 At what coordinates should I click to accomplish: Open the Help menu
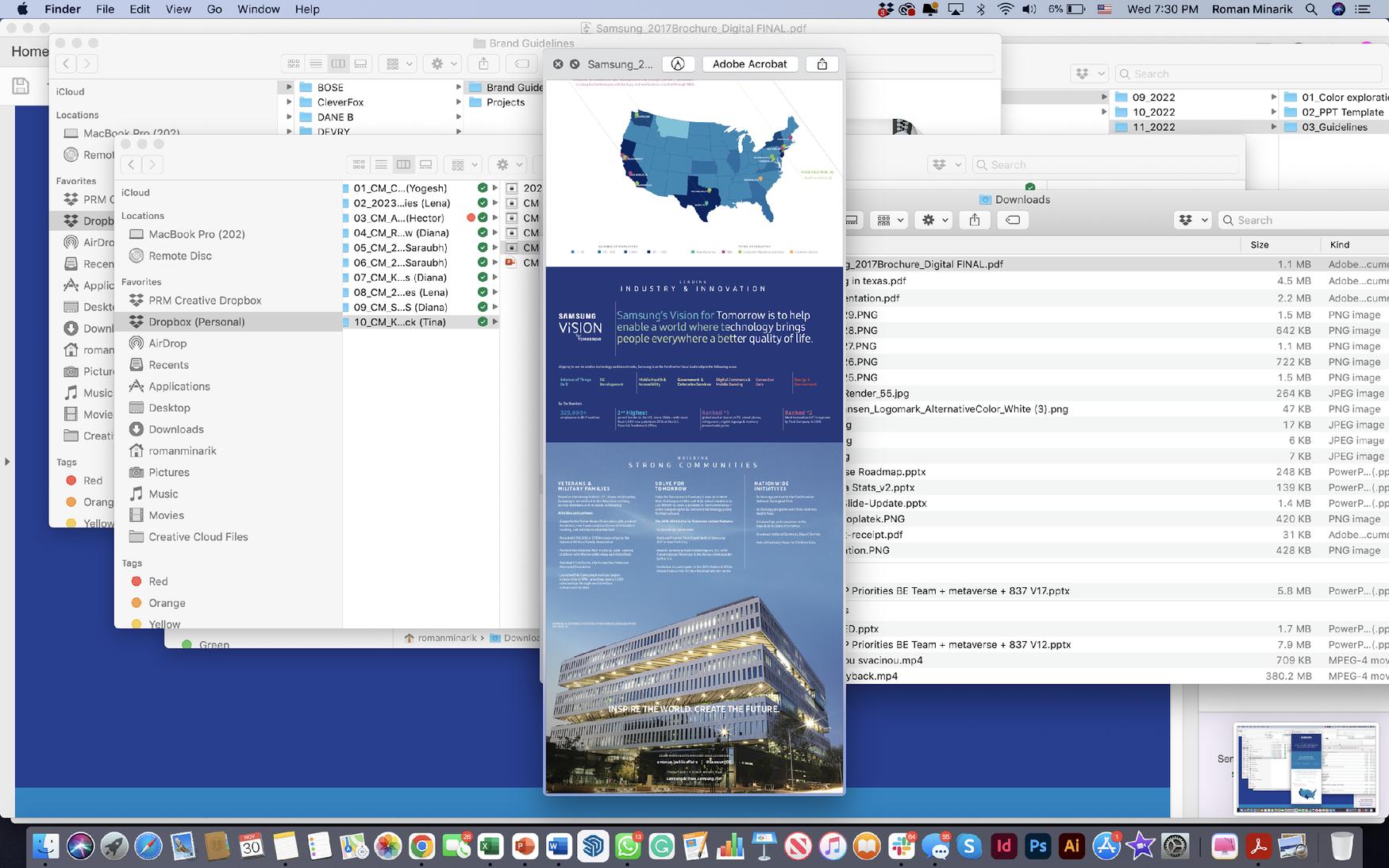[x=307, y=10]
